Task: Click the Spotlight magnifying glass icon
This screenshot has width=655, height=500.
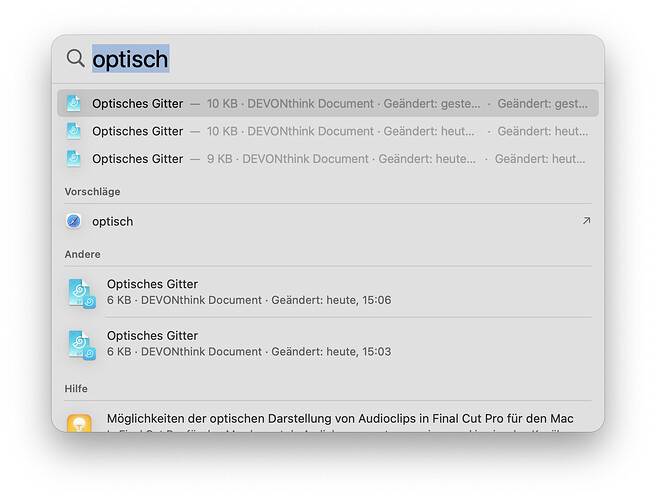Action: [x=75, y=59]
